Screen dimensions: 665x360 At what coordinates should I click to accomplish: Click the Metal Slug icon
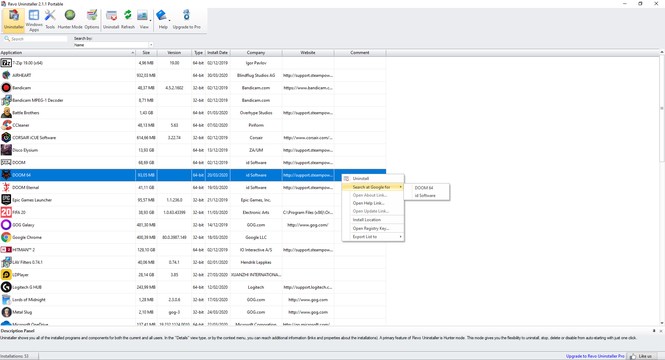(x=6, y=312)
